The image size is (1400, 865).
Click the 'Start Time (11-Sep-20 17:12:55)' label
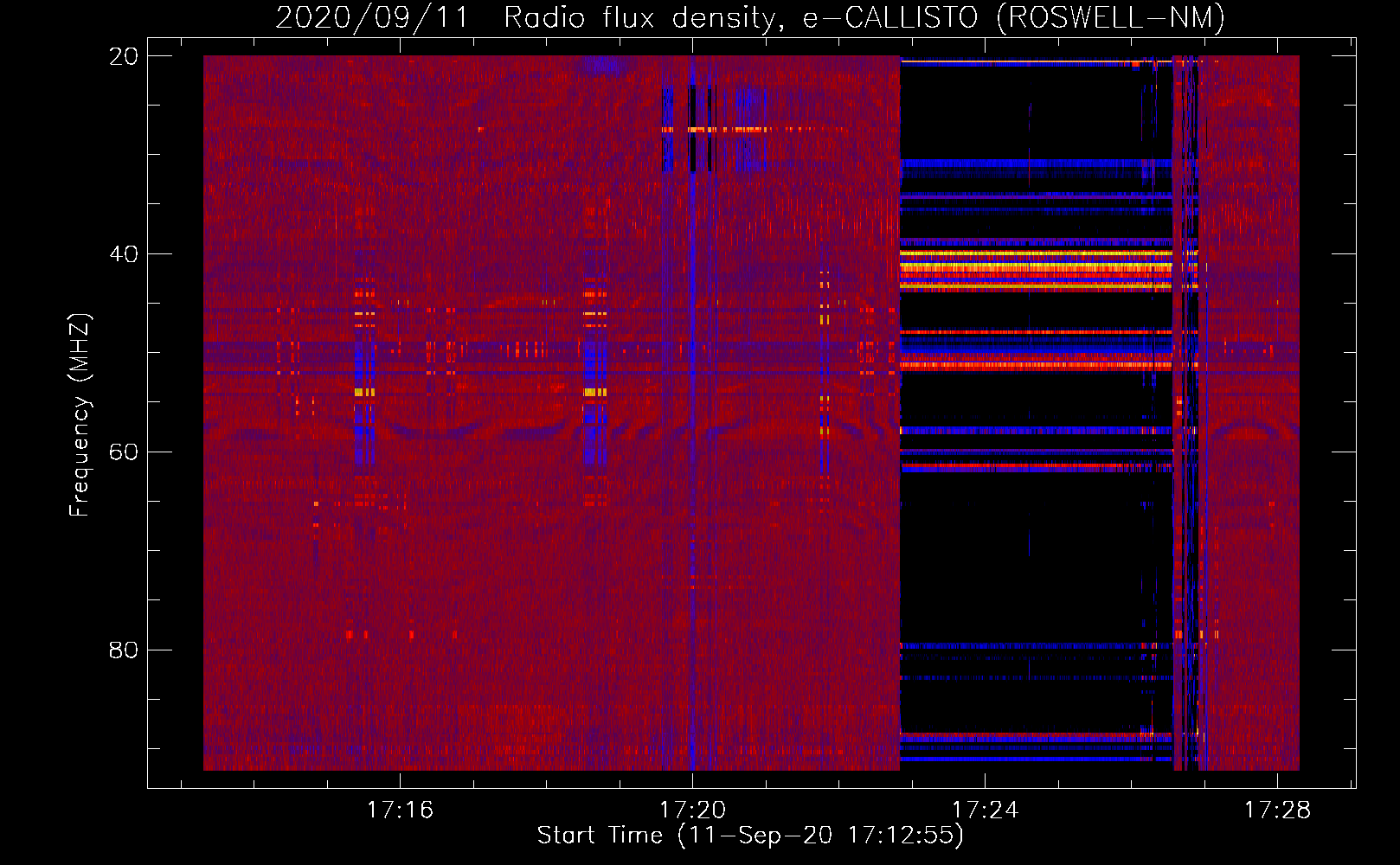pyautogui.click(x=750, y=836)
